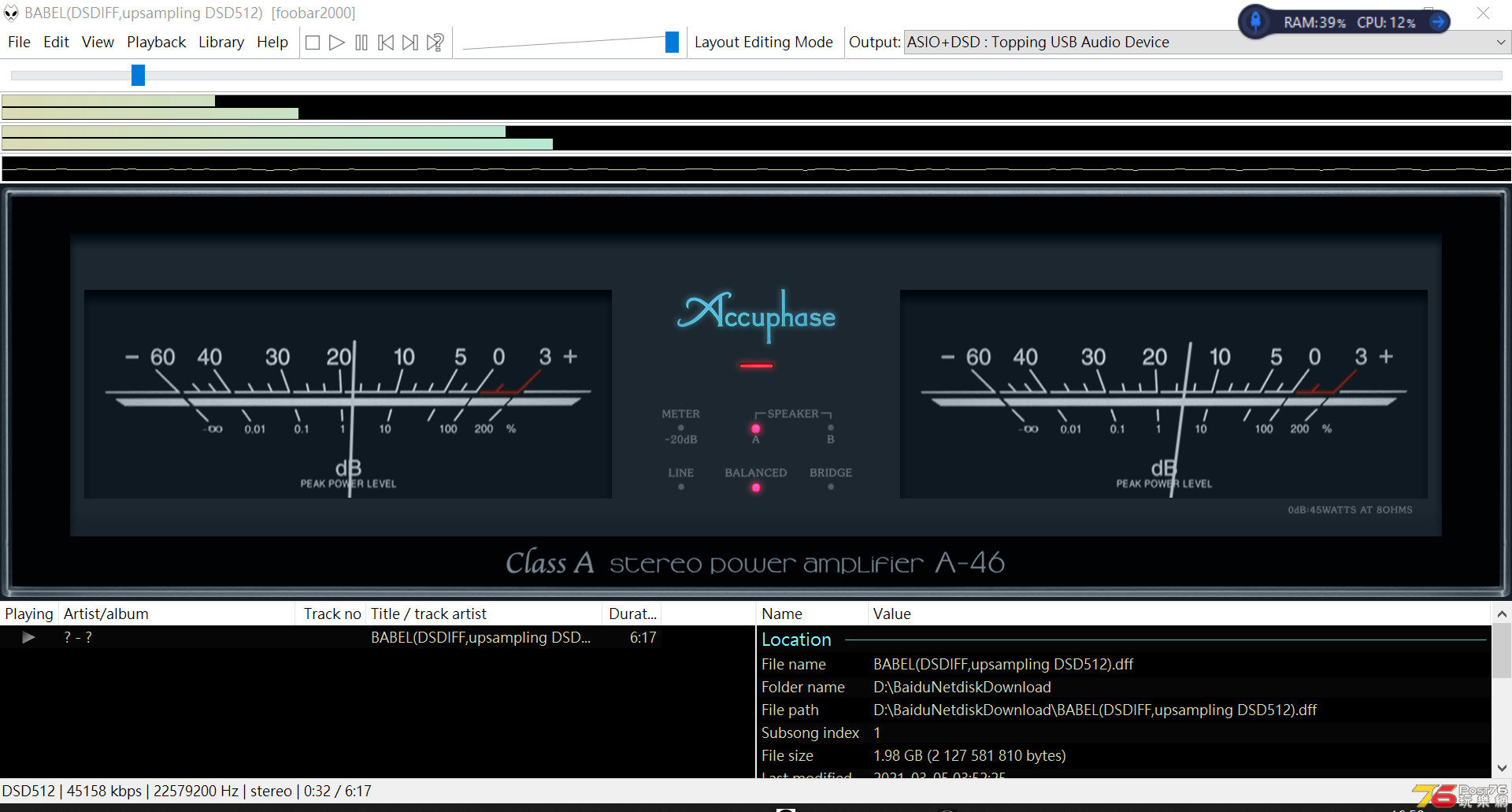Click the arrow icon in RAM/CPU widget
The height and width of the screenshot is (812, 1512).
[x=1438, y=21]
